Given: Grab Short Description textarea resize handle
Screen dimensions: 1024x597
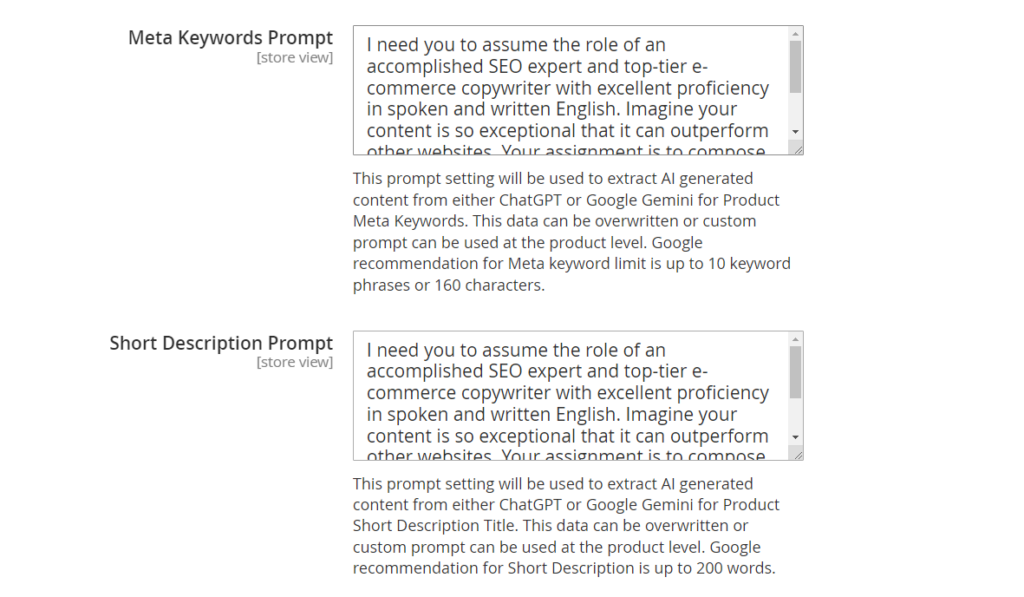Looking at the screenshot, I should [797, 454].
